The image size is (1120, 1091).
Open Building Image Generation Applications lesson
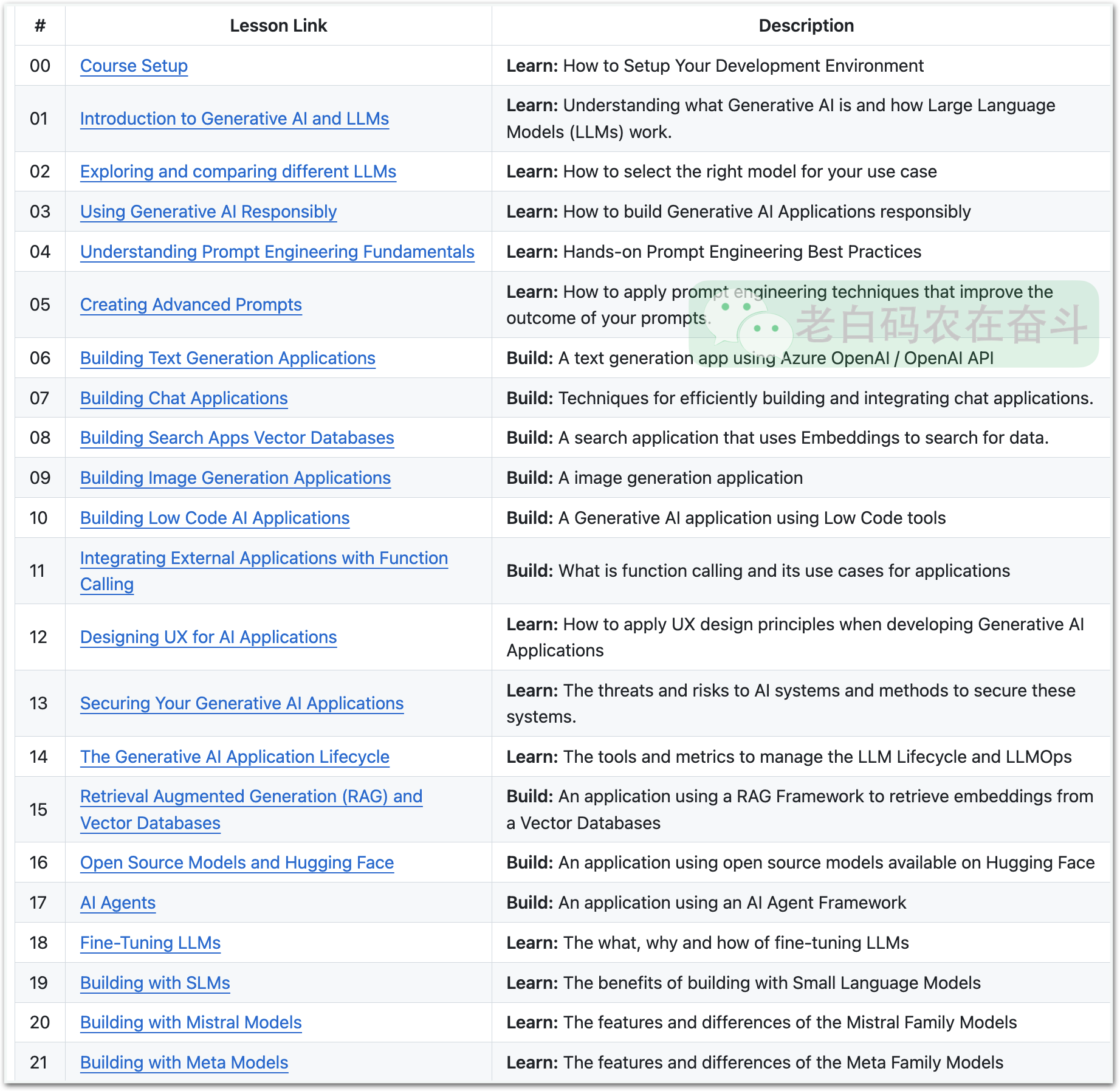point(235,478)
